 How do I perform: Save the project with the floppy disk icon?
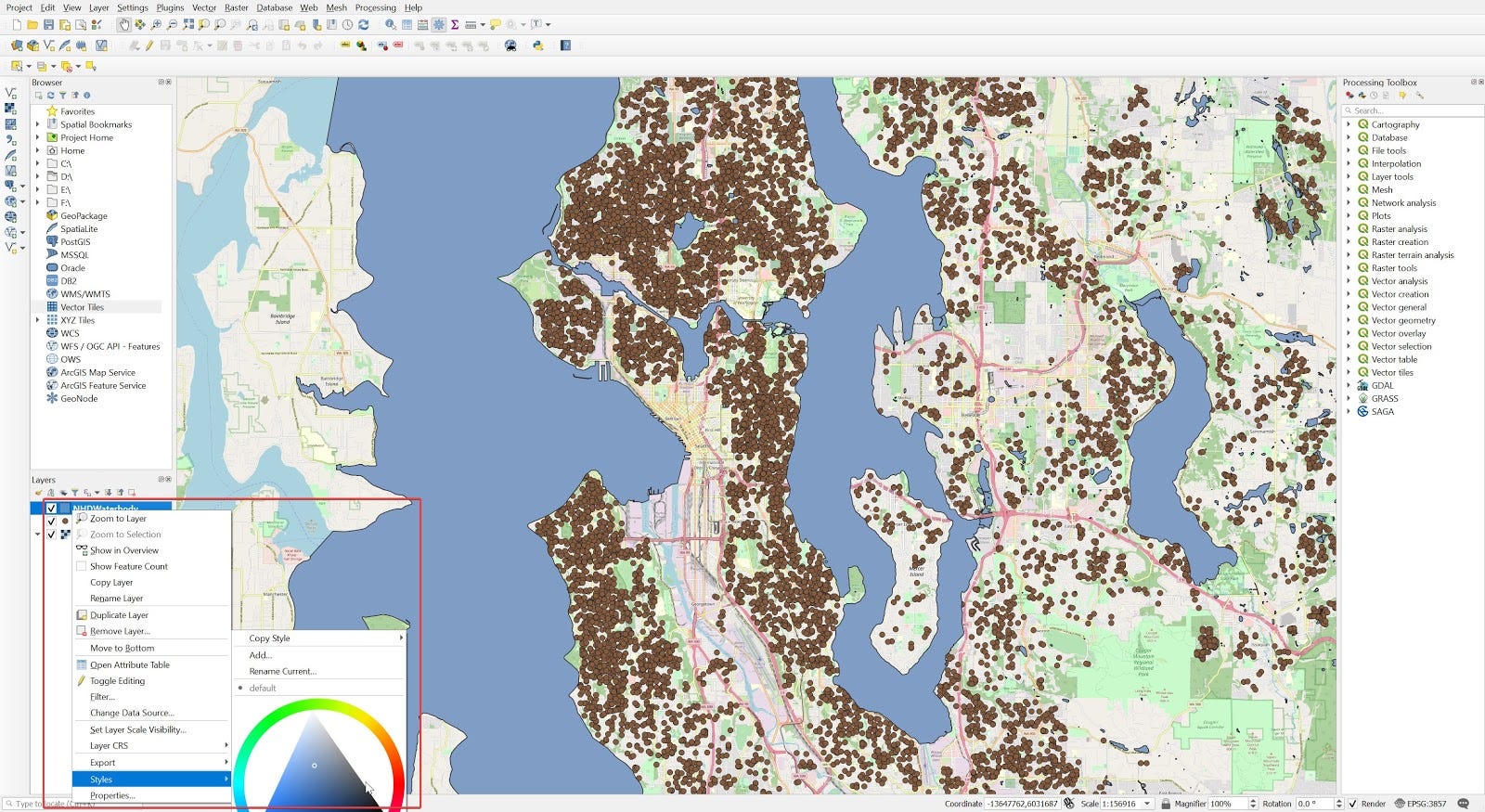coord(48,25)
